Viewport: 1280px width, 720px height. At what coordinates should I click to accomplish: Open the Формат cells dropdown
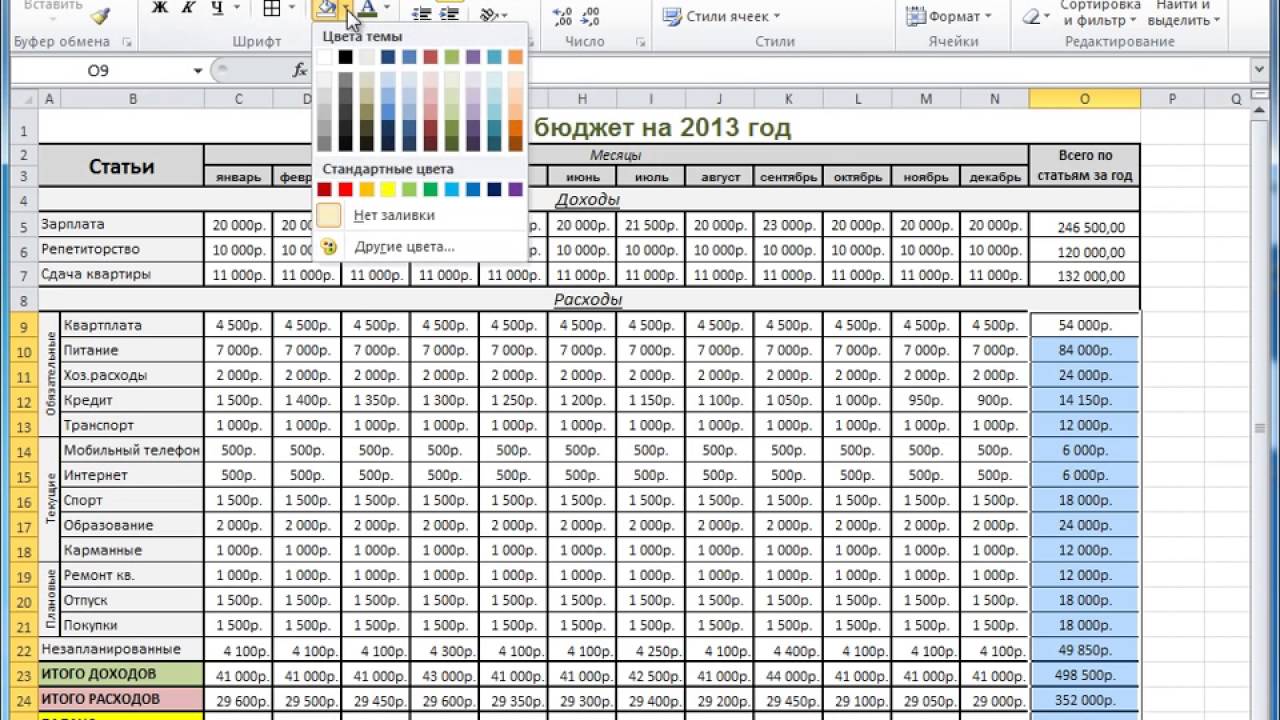tap(948, 16)
